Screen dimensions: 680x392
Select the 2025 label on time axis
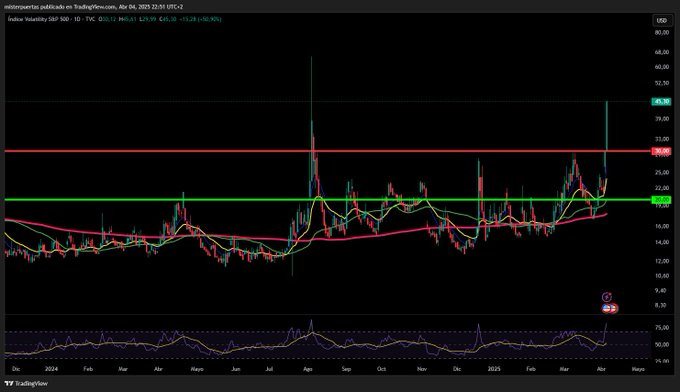[494, 369]
